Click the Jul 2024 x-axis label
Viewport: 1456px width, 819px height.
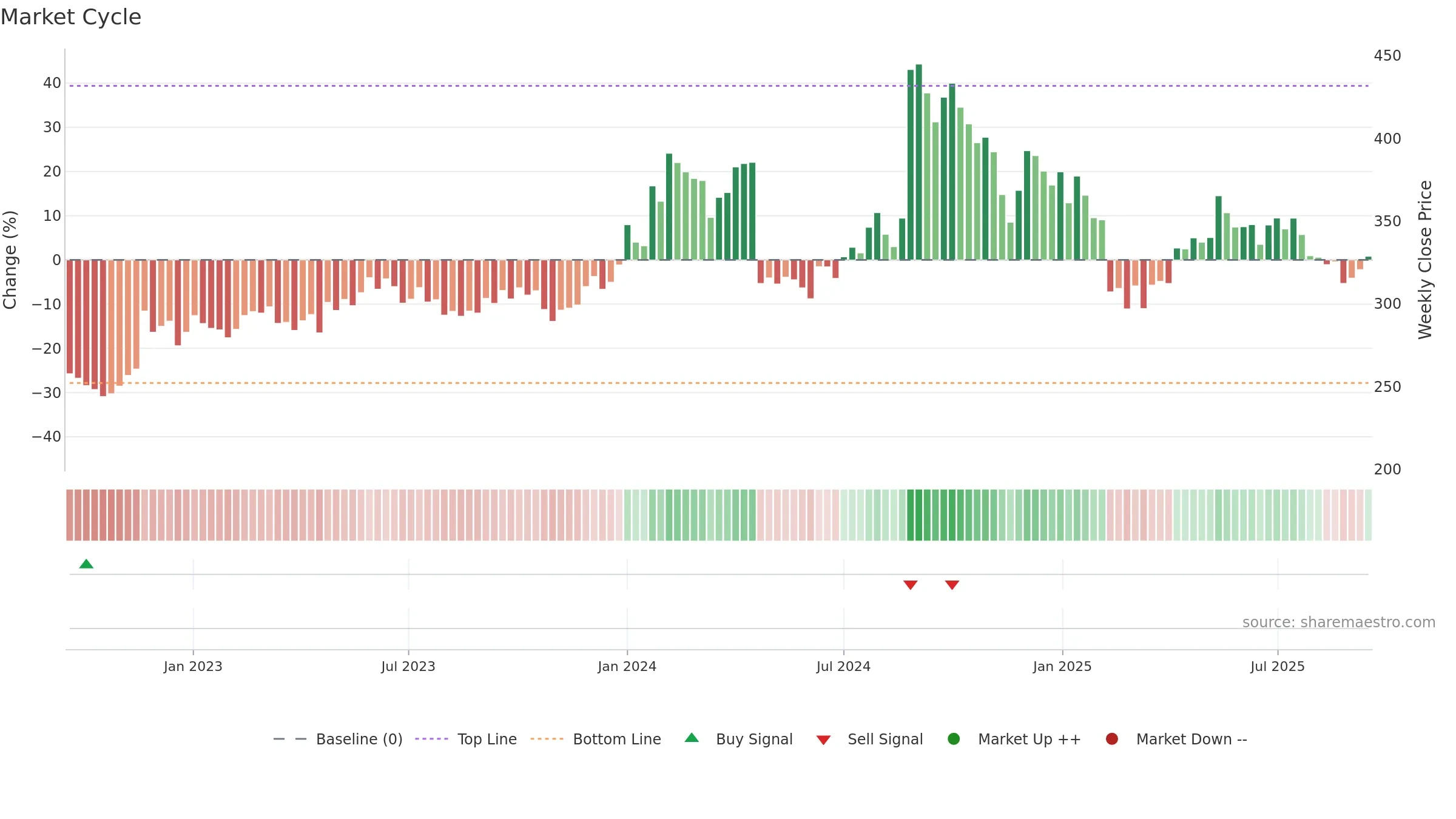pyautogui.click(x=843, y=667)
